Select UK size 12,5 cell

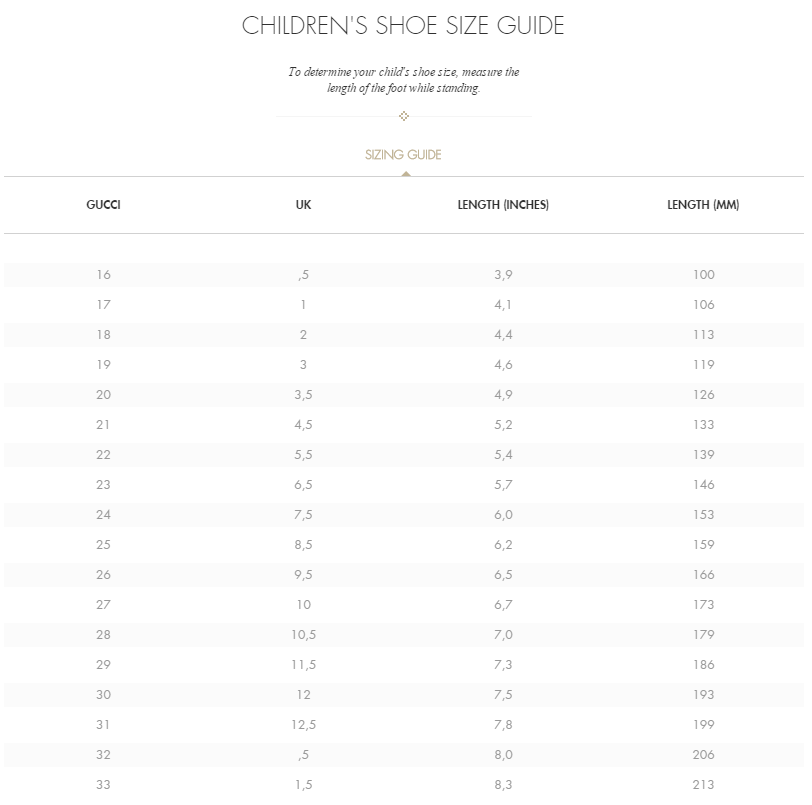[x=303, y=725]
